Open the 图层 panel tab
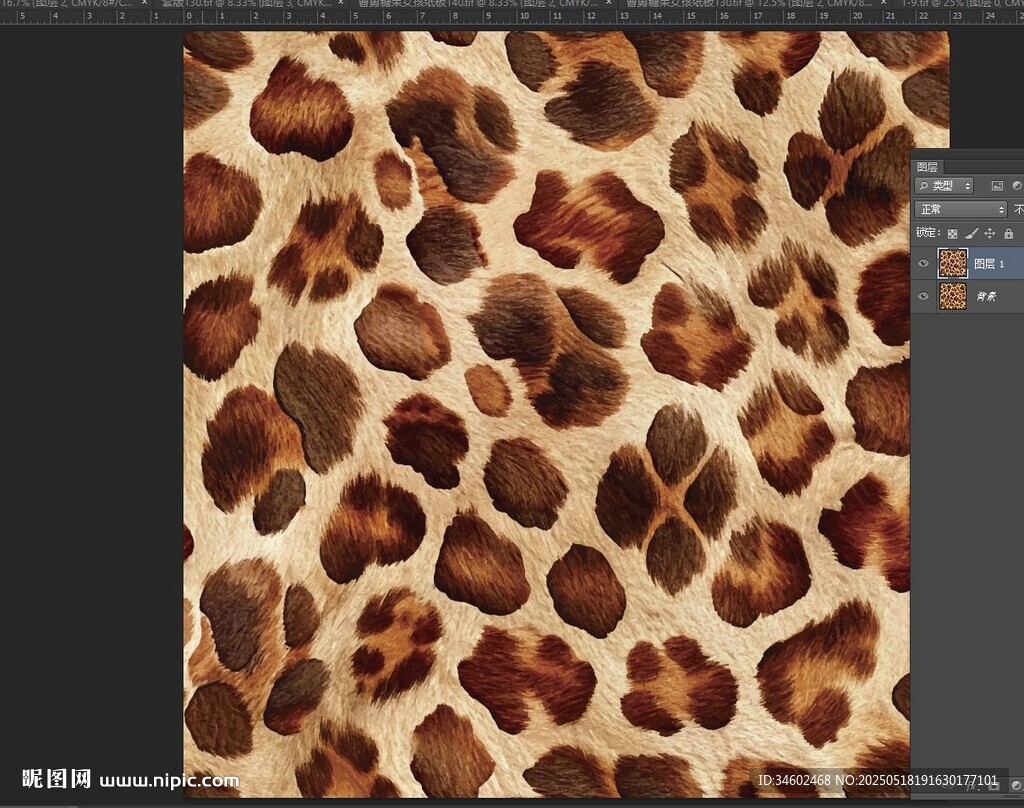Image resolution: width=1024 pixels, height=808 pixels. coord(927,167)
